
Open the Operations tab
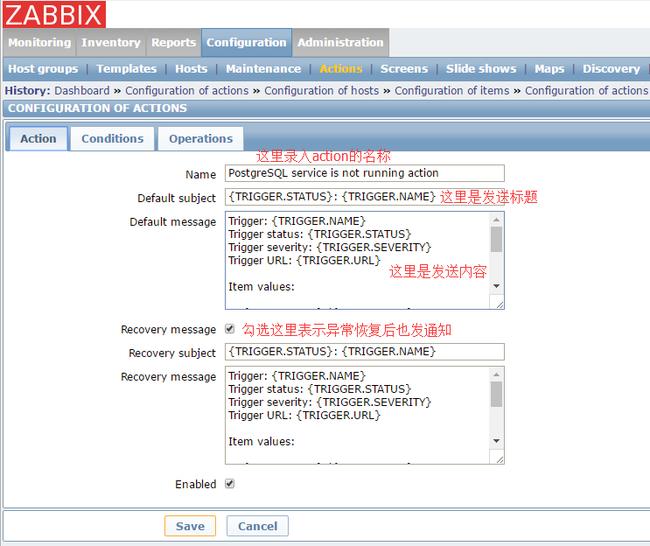[x=200, y=139]
